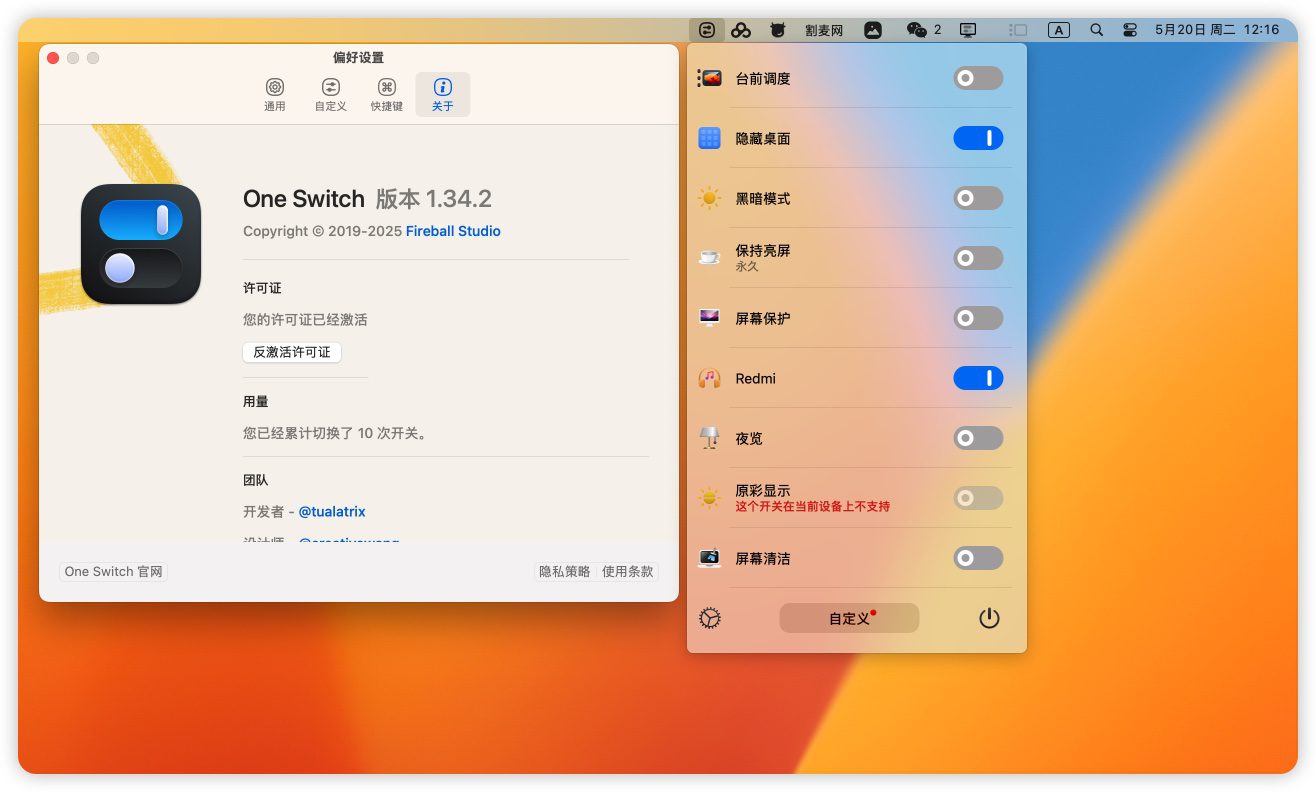Disconnect Redmi using its switch
This screenshot has width=1316, height=792.
tap(978, 378)
